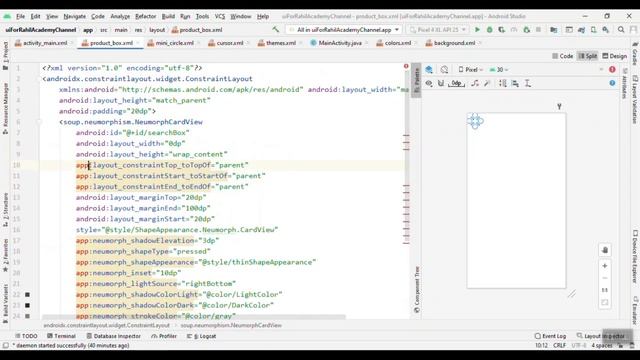The height and width of the screenshot is (360, 640).
Task: Click DarkColor gutter color swatch on line 23
Action: coord(27,305)
